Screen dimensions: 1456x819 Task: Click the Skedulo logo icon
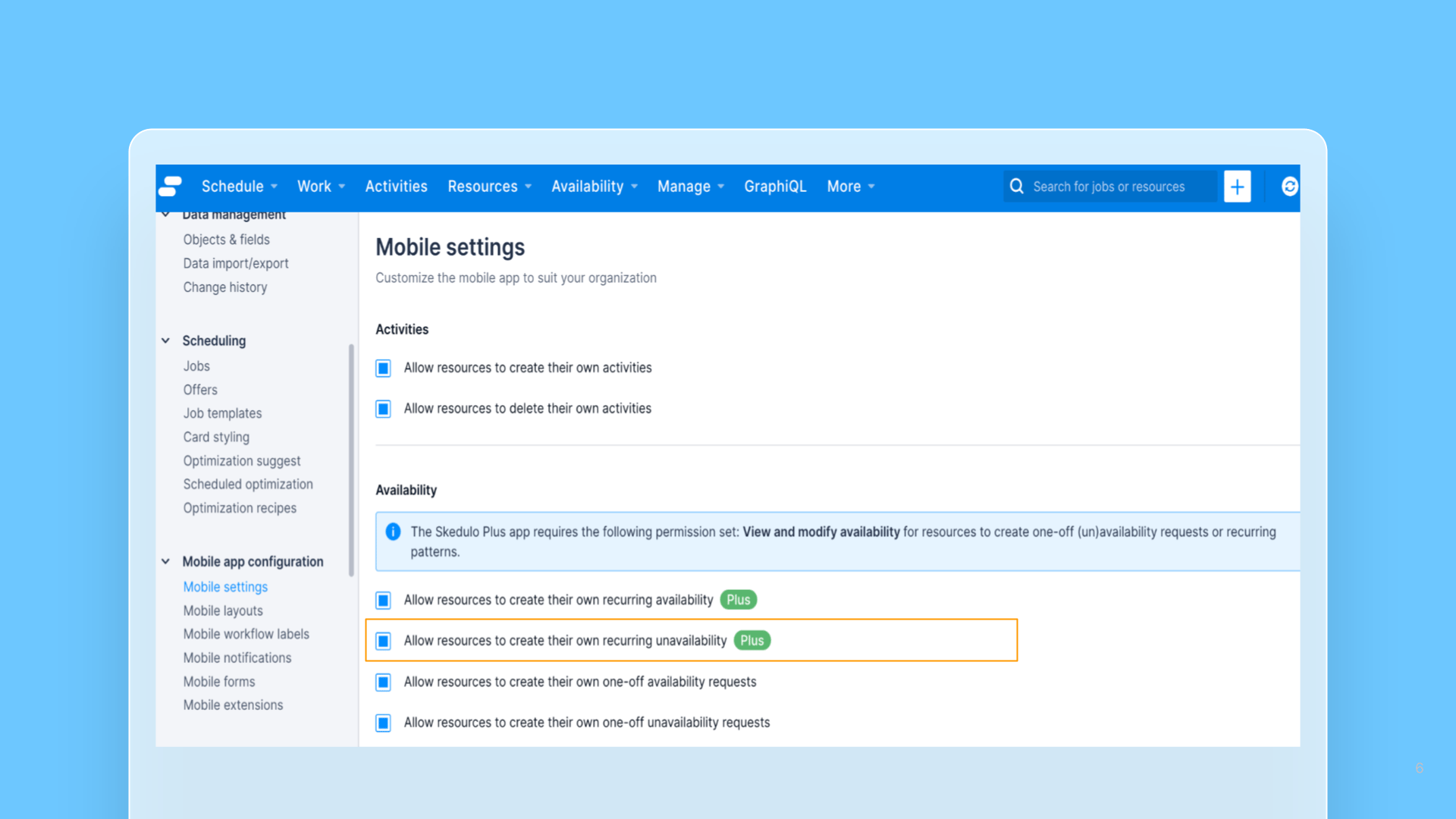(x=171, y=186)
